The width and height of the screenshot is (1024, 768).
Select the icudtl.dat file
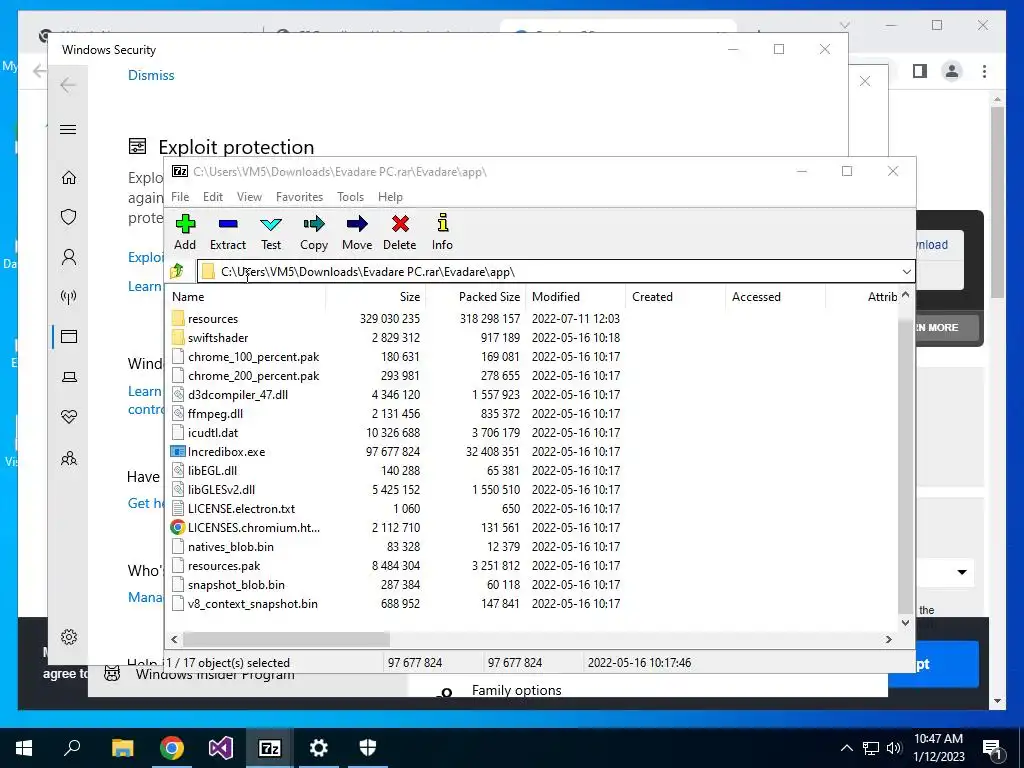click(x=213, y=432)
